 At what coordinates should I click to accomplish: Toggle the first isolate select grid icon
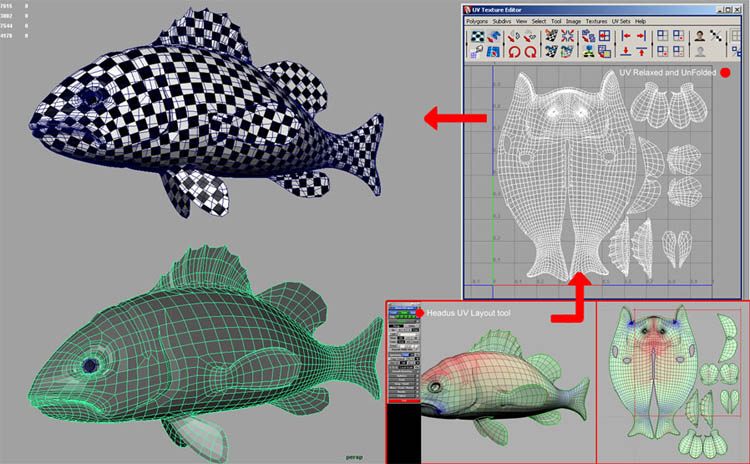662,36
